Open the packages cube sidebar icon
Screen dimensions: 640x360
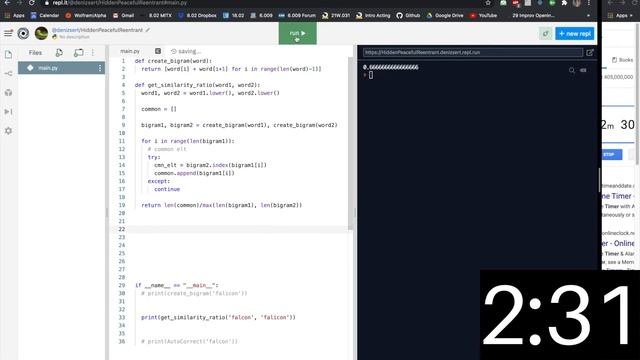(9, 93)
